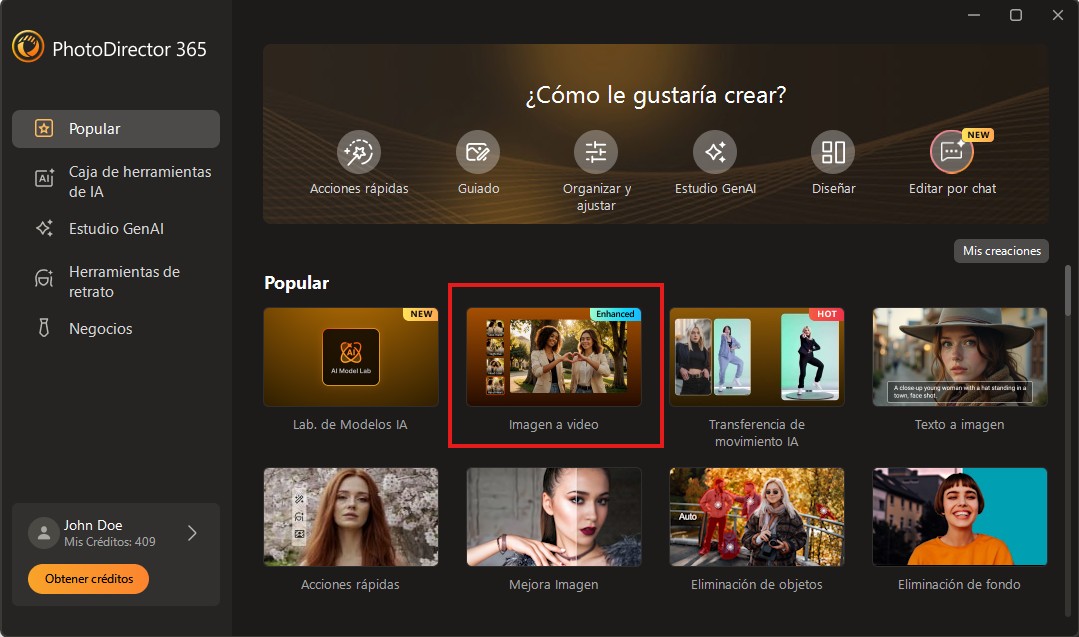1079x637 pixels.
Task: Open the Eliminación de objetos thumbnail
Action: [757, 517]
